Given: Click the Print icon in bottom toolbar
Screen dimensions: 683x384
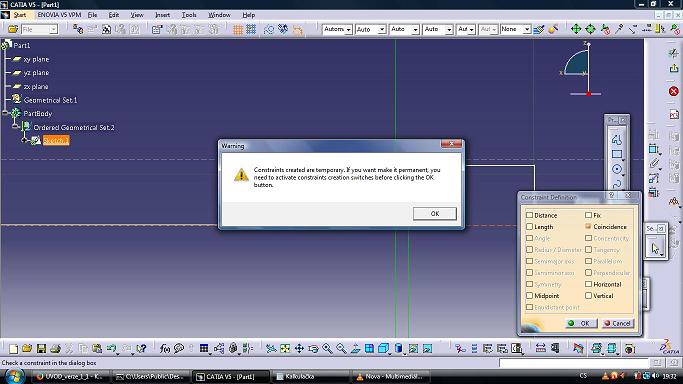Looking at the screenshot, I should [55, 348].
